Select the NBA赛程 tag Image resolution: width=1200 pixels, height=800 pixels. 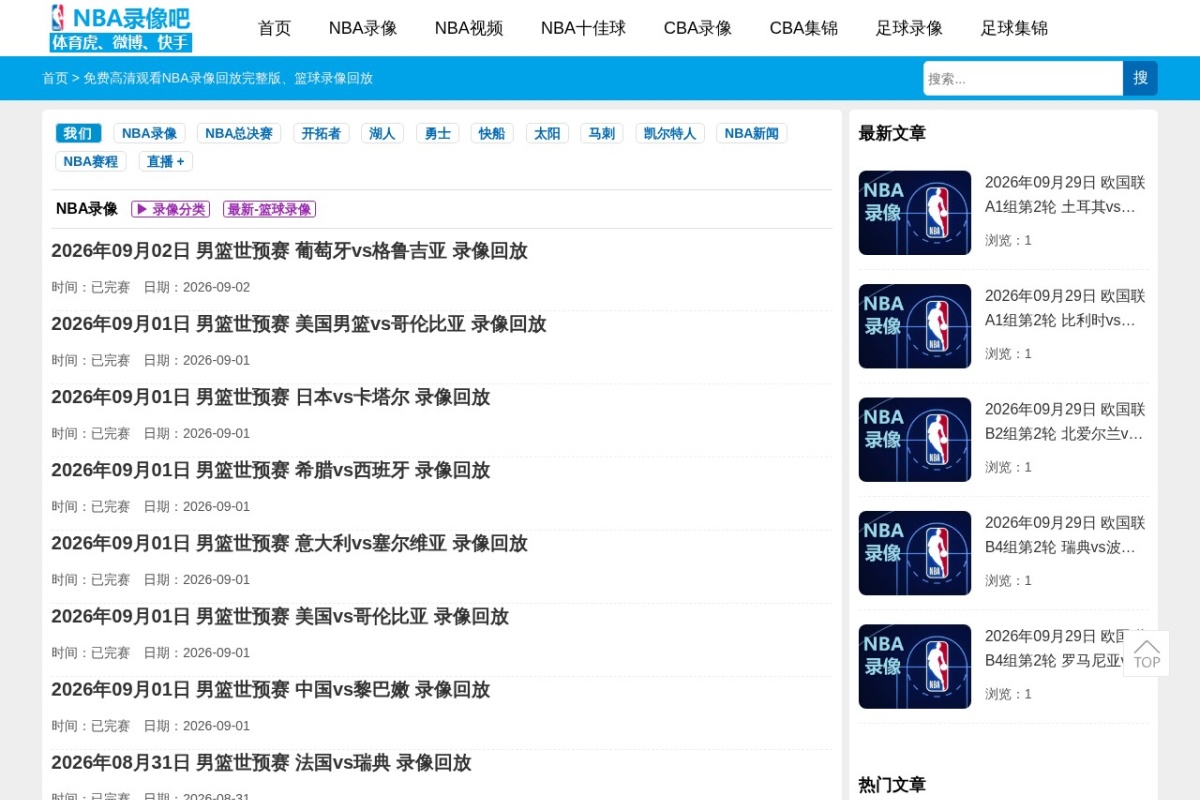pos(91,161)
